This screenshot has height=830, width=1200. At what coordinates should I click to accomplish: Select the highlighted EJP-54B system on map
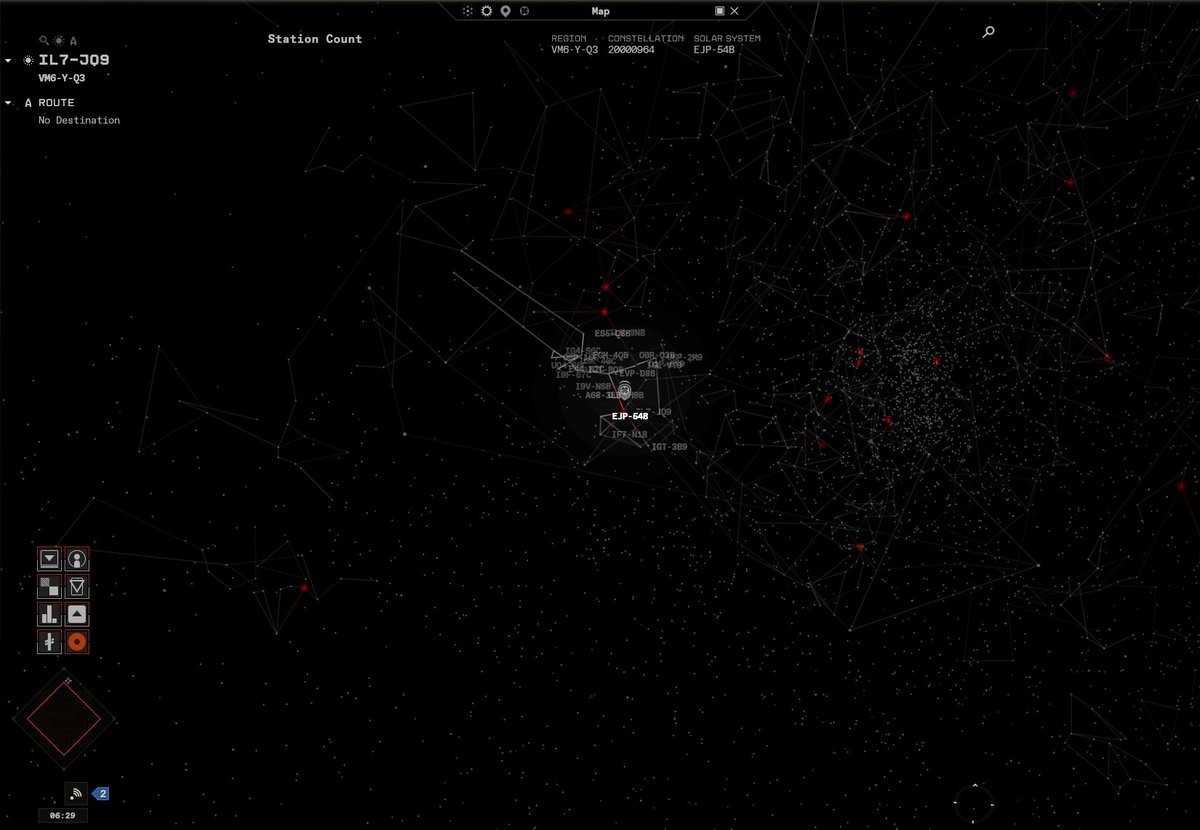click(x=630, y=416)
